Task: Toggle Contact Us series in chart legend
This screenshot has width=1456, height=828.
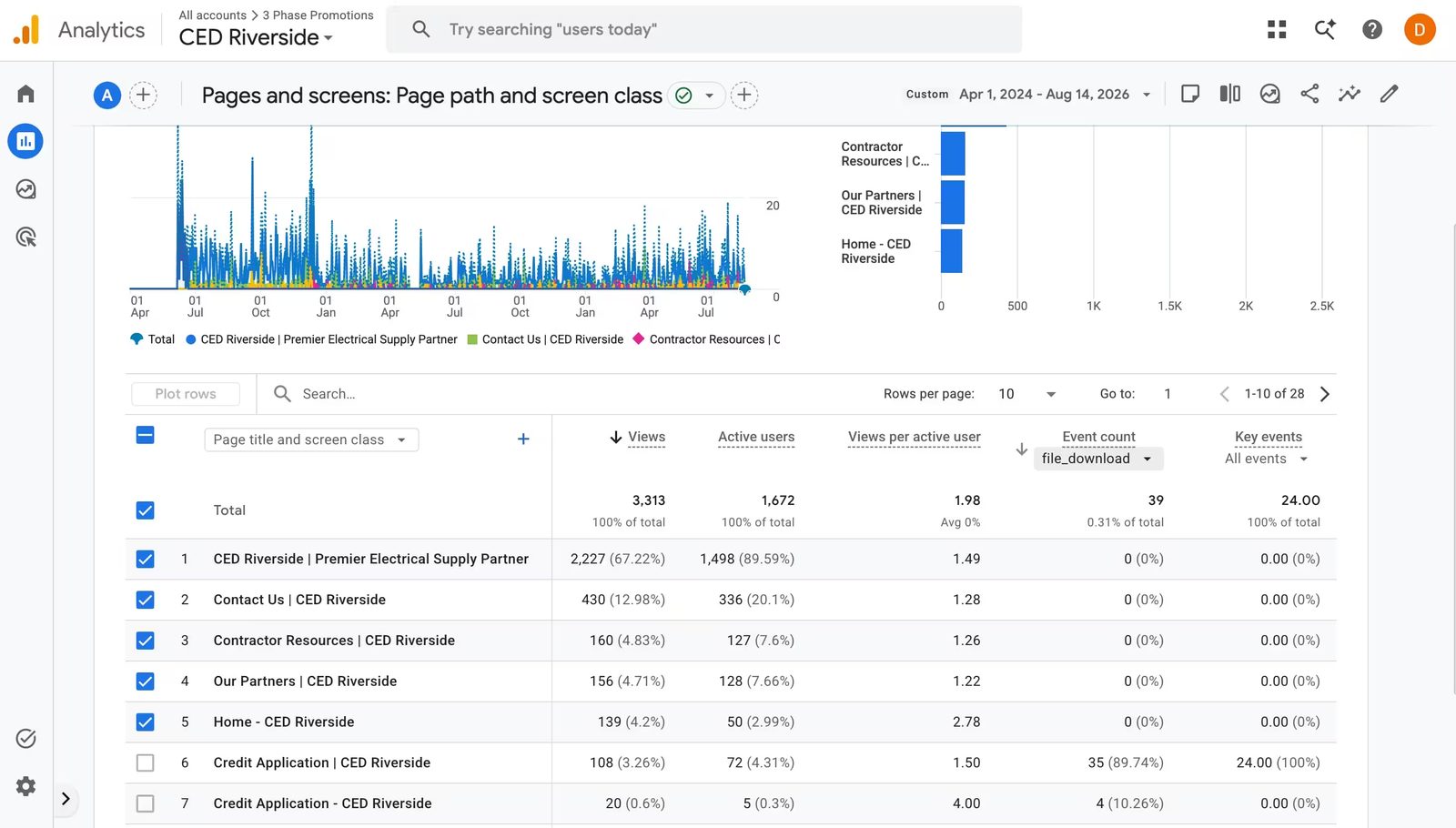Action: (545, 339)
